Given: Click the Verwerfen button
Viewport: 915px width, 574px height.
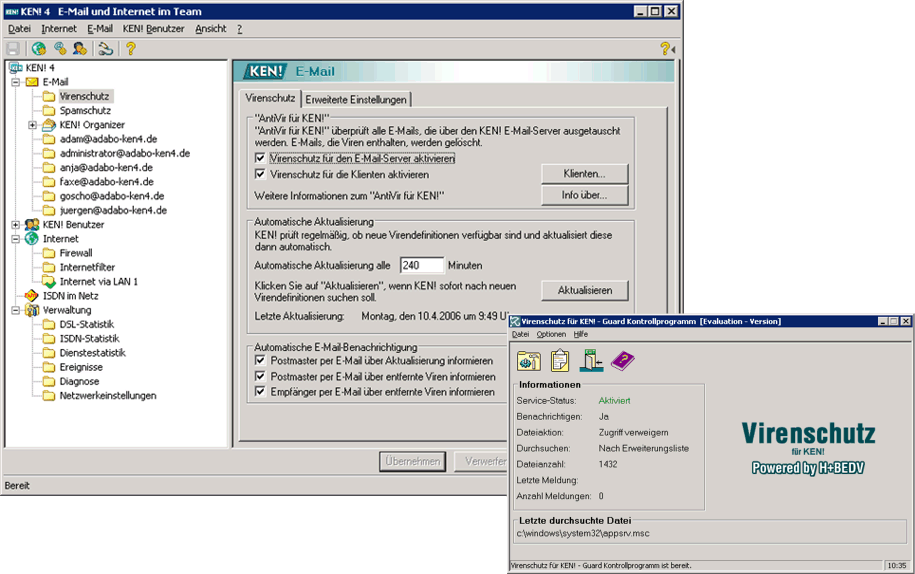Looking at the screenshot, I should point(481,461).
